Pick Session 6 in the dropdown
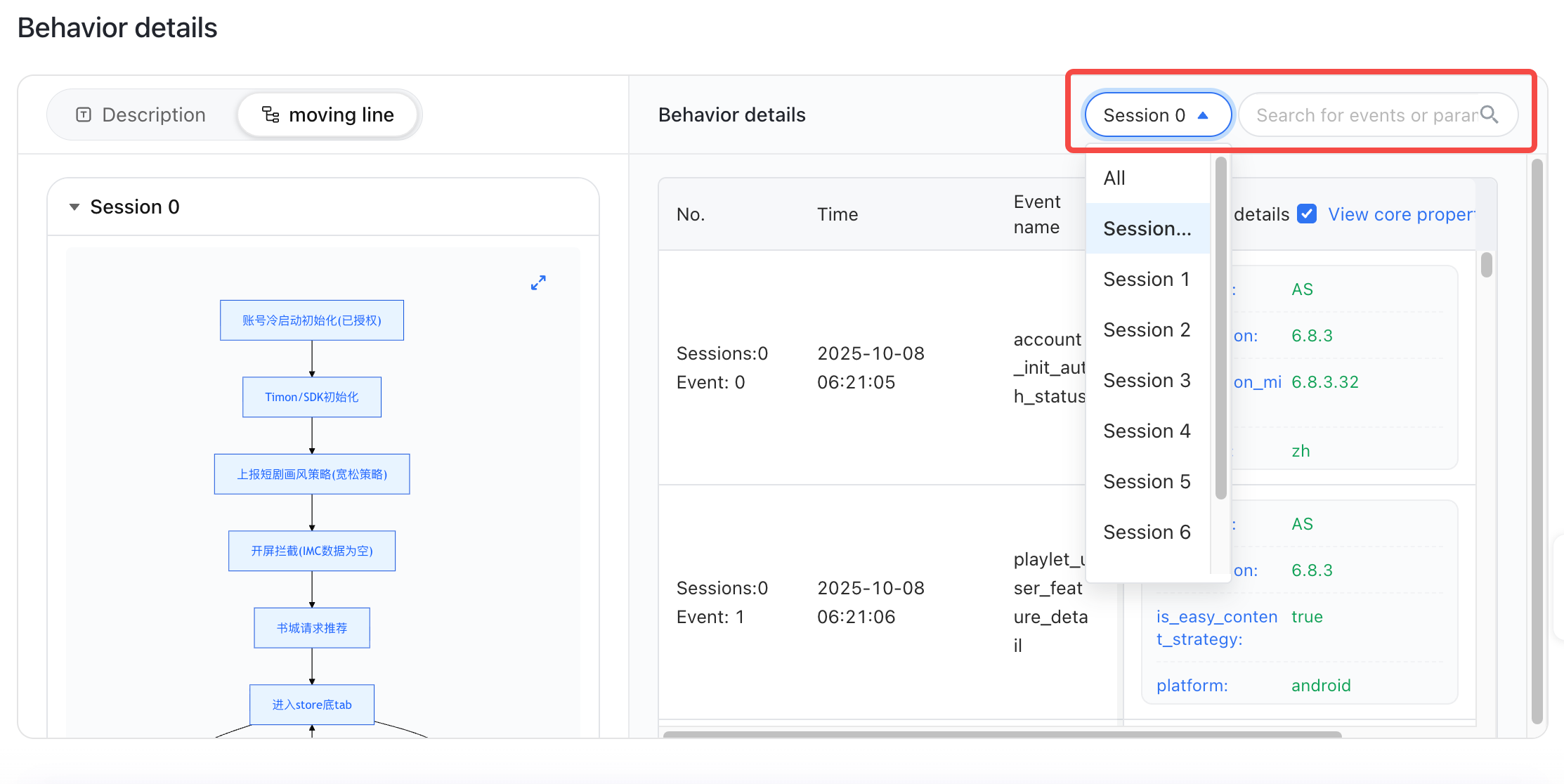The image size is (1564, 784). click(1148, 532)
